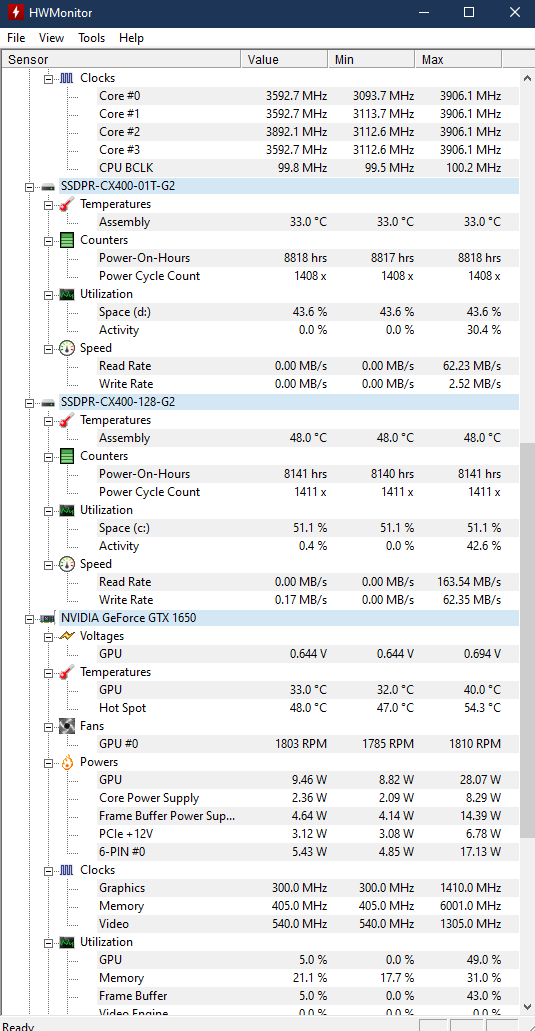Select the PCIe +12V power row
The height and width of the screenshot is (1031, 535).
point(308,834)
